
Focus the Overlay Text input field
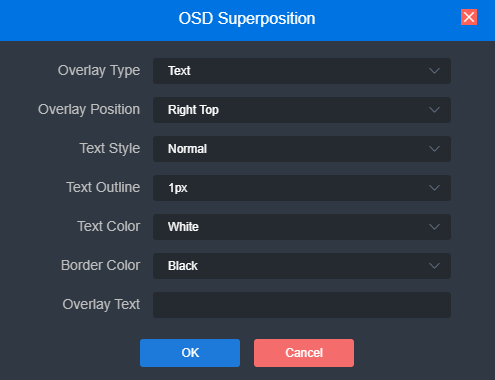coord(302,305)
